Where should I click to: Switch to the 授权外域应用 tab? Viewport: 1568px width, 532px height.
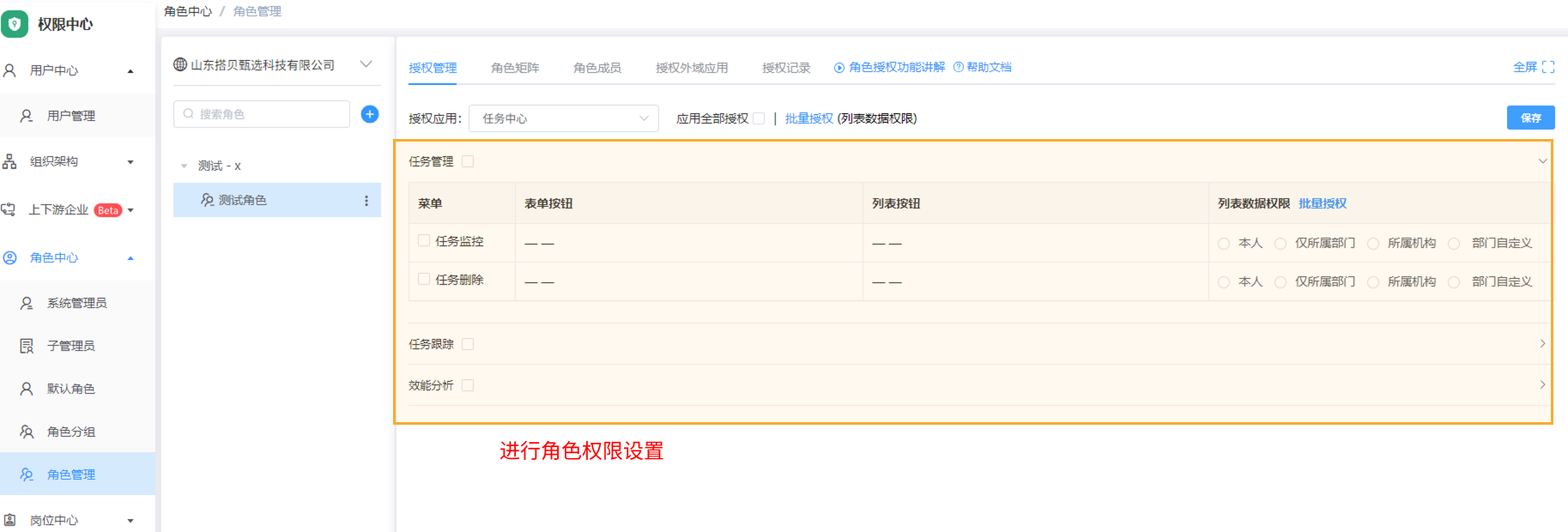point(692,68)
